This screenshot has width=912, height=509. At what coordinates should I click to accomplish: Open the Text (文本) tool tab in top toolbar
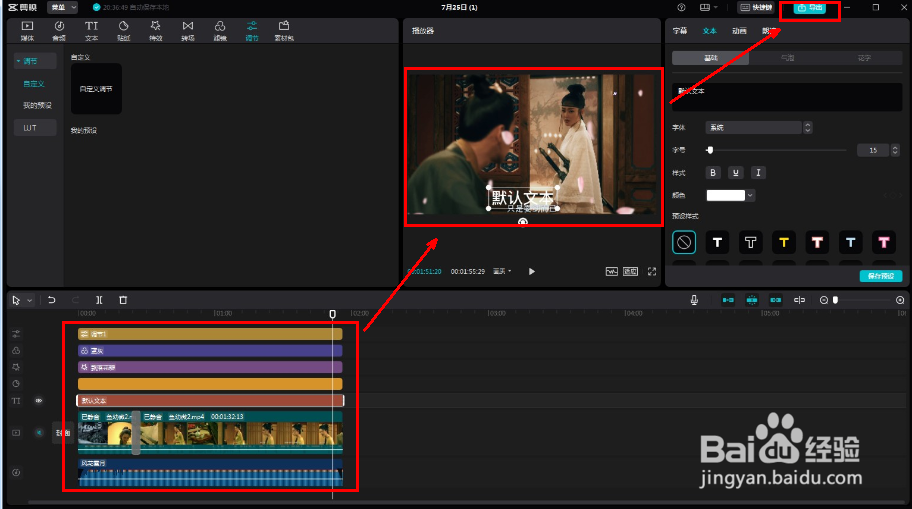point(91,30)
